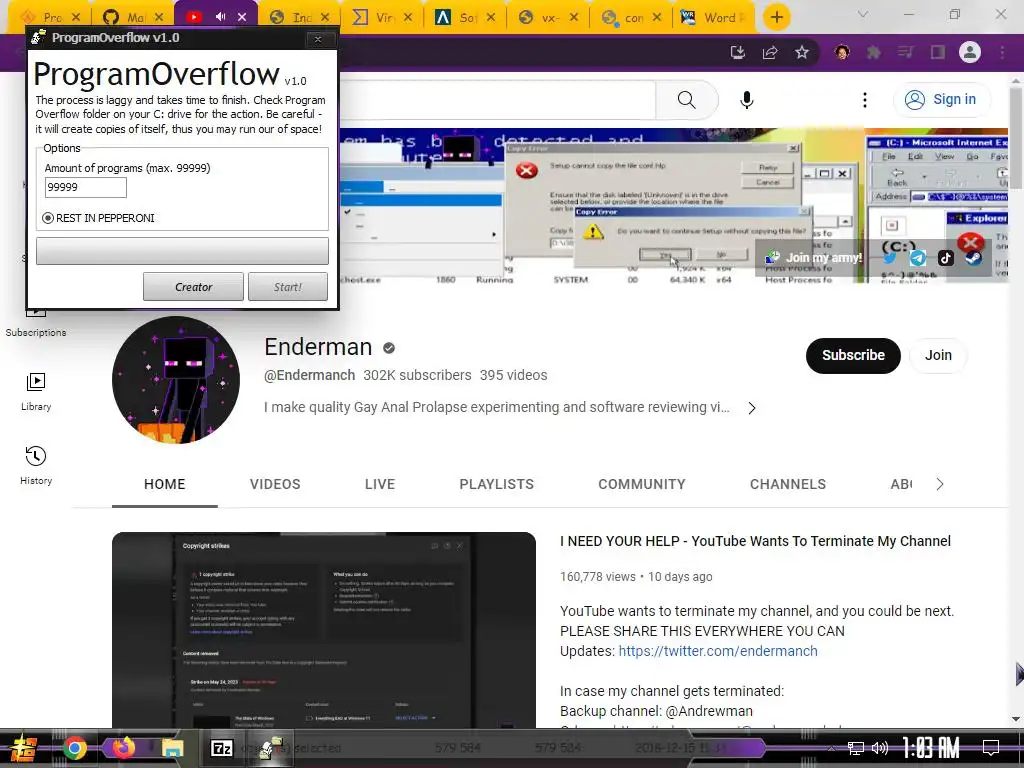This screenshot has width=1024, height=768.
Task: Open Telegram link in channel banner
Action: tap(918, 258)
